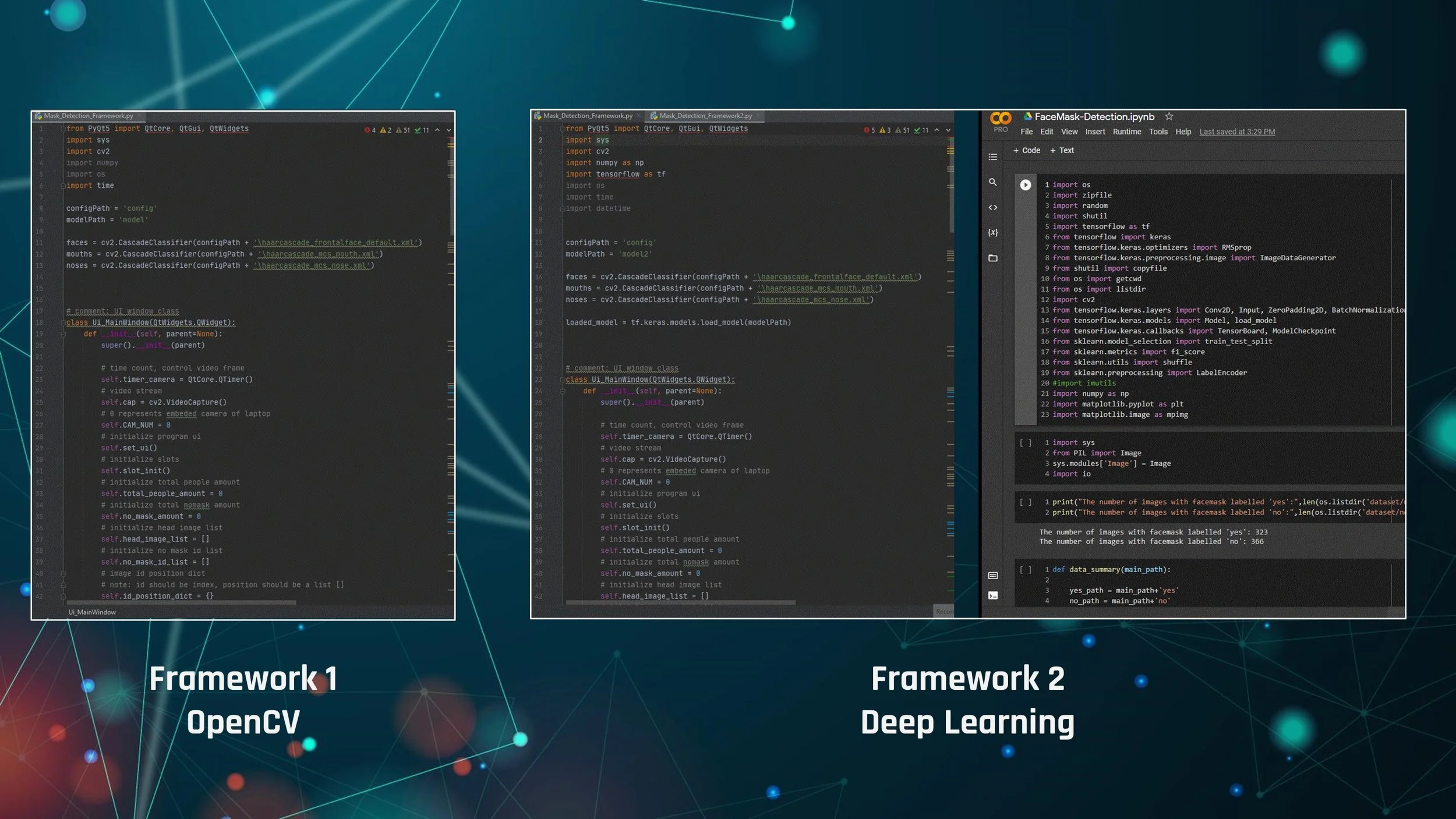The height and width of the screenshot is (819, 1456).
Task: Switch to Mask_Detection_Framework2.py tab
Action: point(705,116)
